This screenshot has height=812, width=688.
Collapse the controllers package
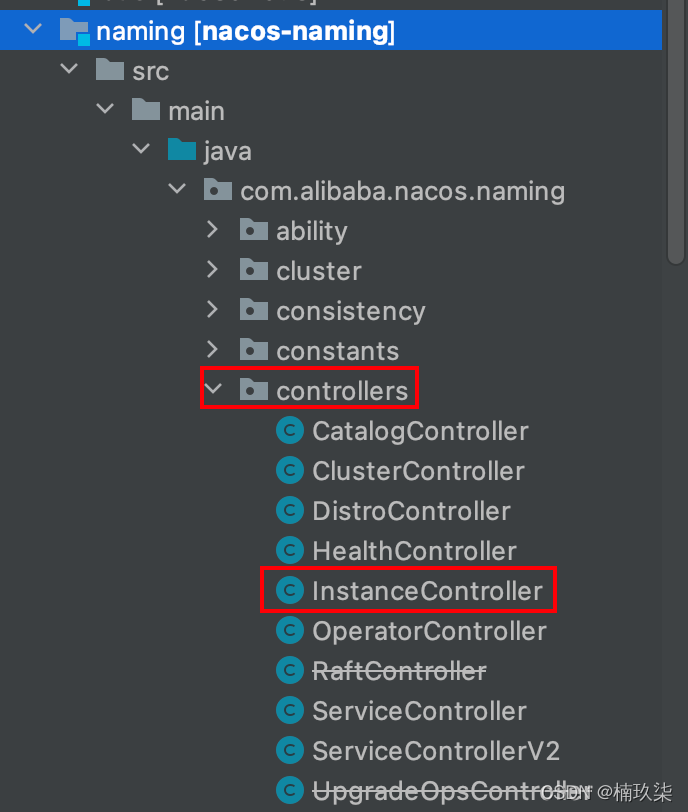(212, 391)
